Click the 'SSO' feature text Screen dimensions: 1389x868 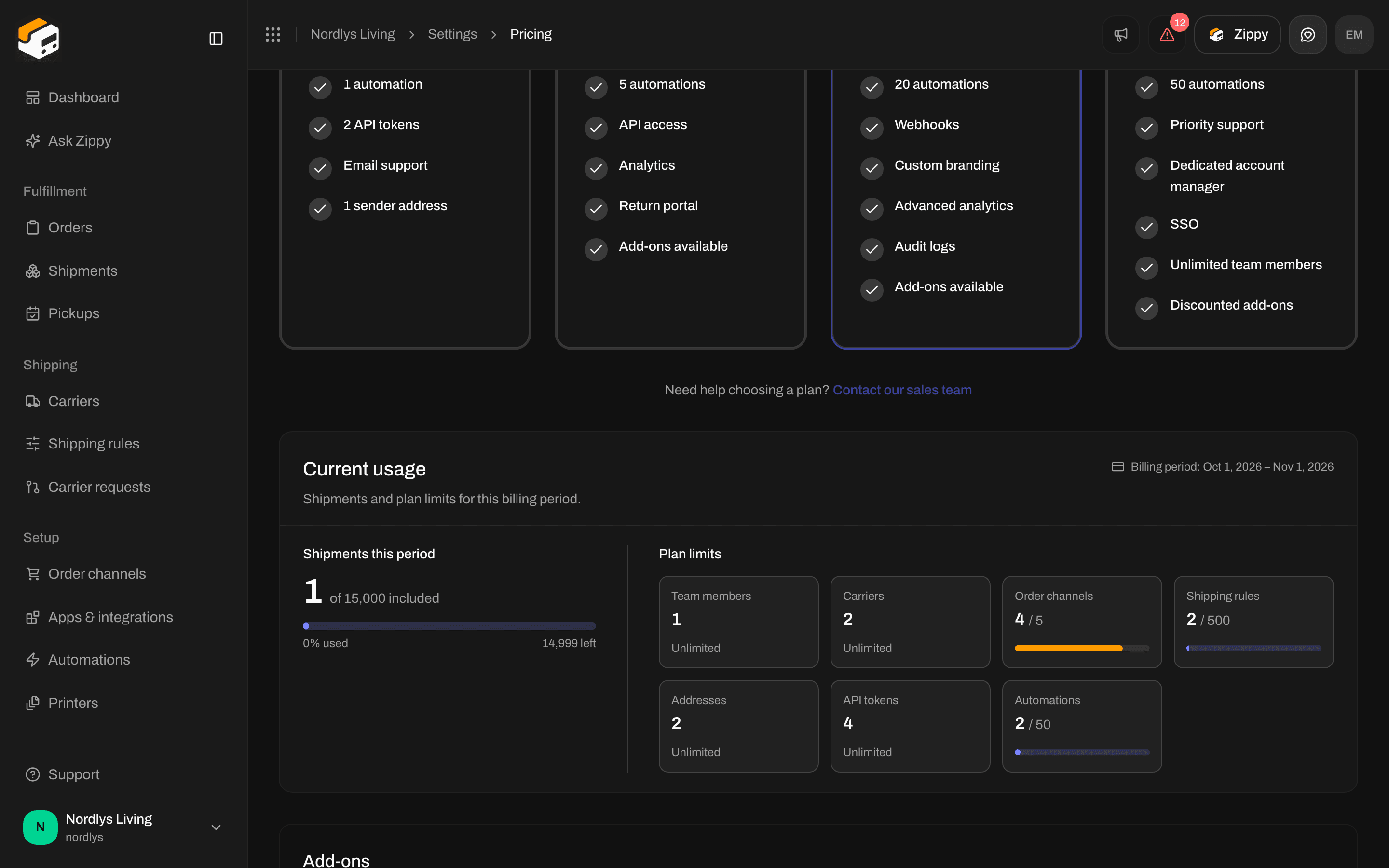[1184, 224]
